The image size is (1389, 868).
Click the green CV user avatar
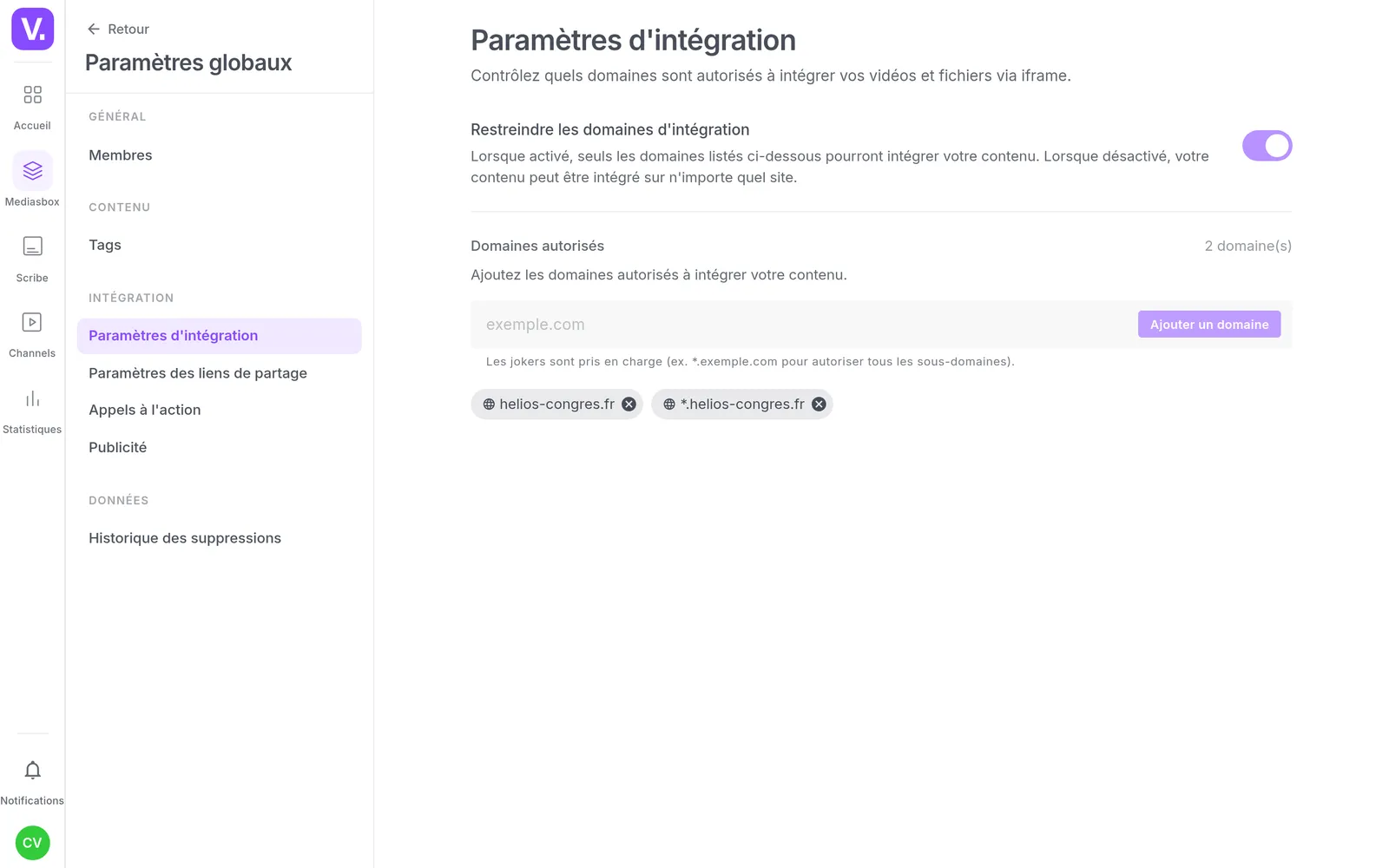coord(32,843)
